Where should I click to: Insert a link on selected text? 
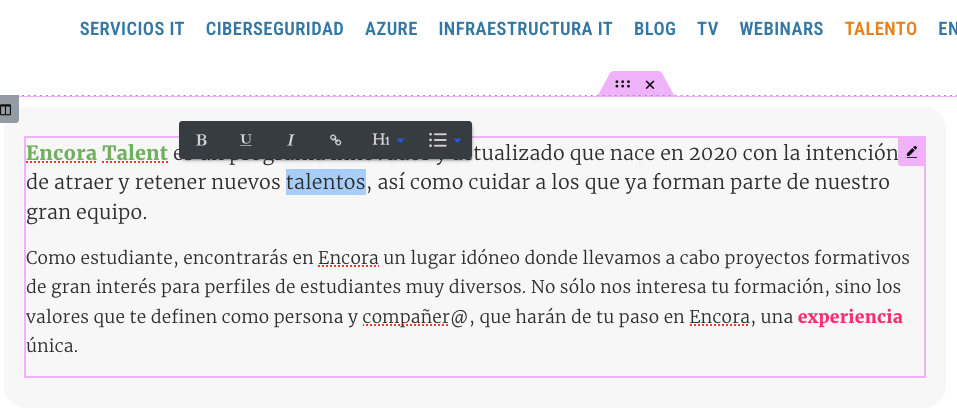(x=335, y=140)
